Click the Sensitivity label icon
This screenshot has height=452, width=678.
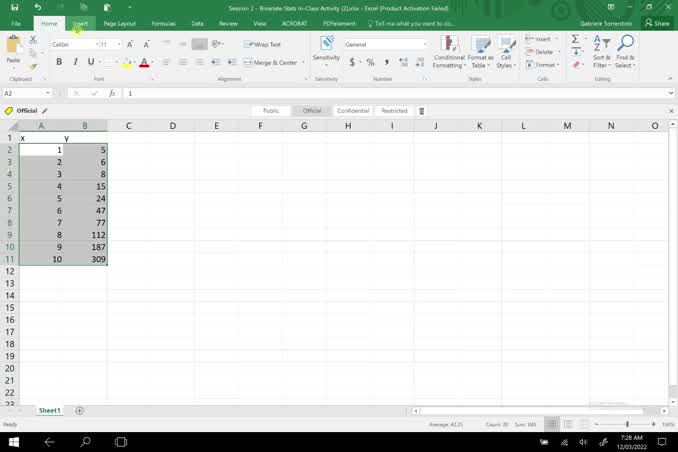(x=326, y=49)
